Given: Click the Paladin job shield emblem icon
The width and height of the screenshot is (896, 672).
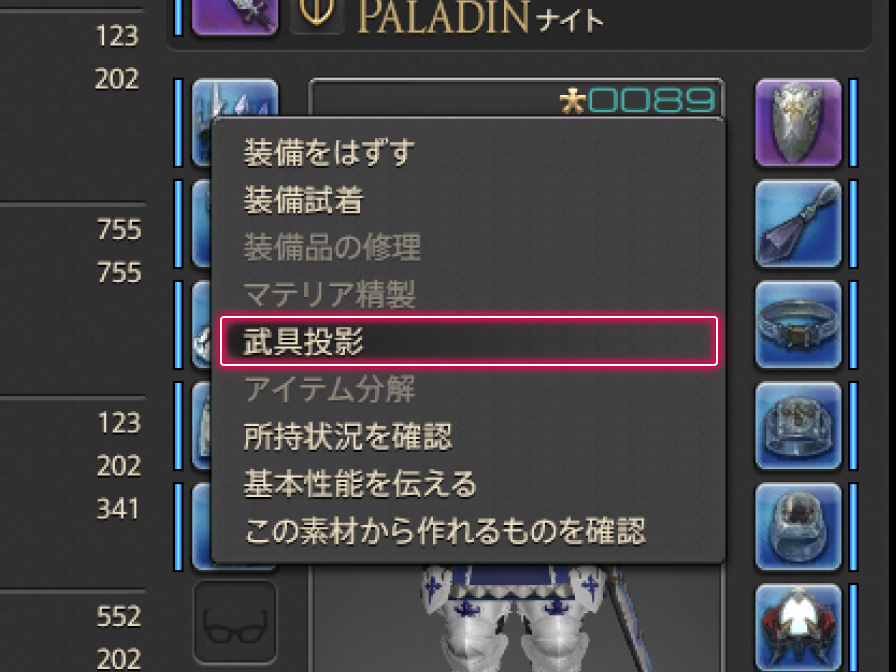Looking at the screenshot, I should point(318,13).
